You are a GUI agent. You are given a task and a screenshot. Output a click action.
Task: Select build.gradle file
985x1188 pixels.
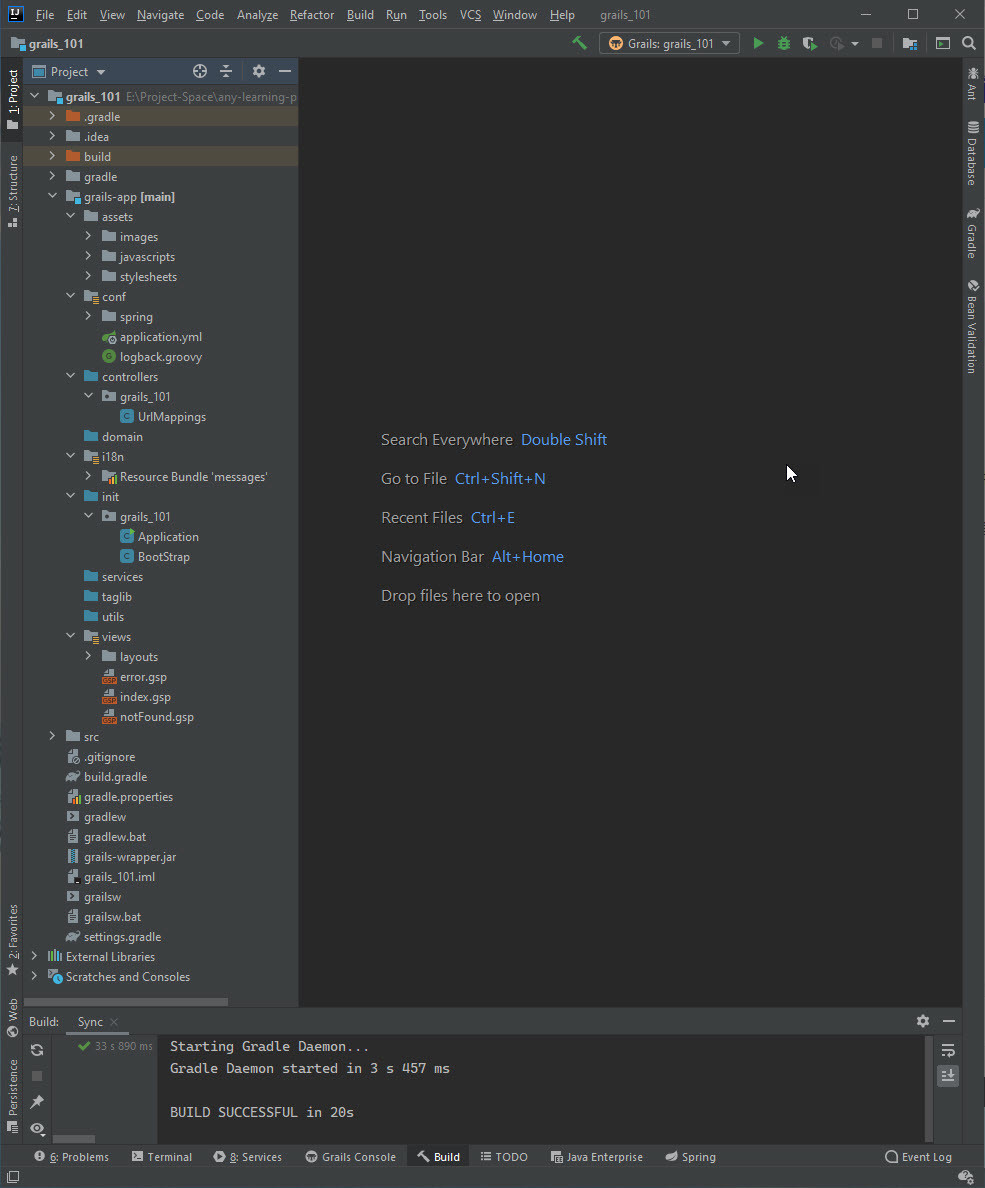(115, 777)
